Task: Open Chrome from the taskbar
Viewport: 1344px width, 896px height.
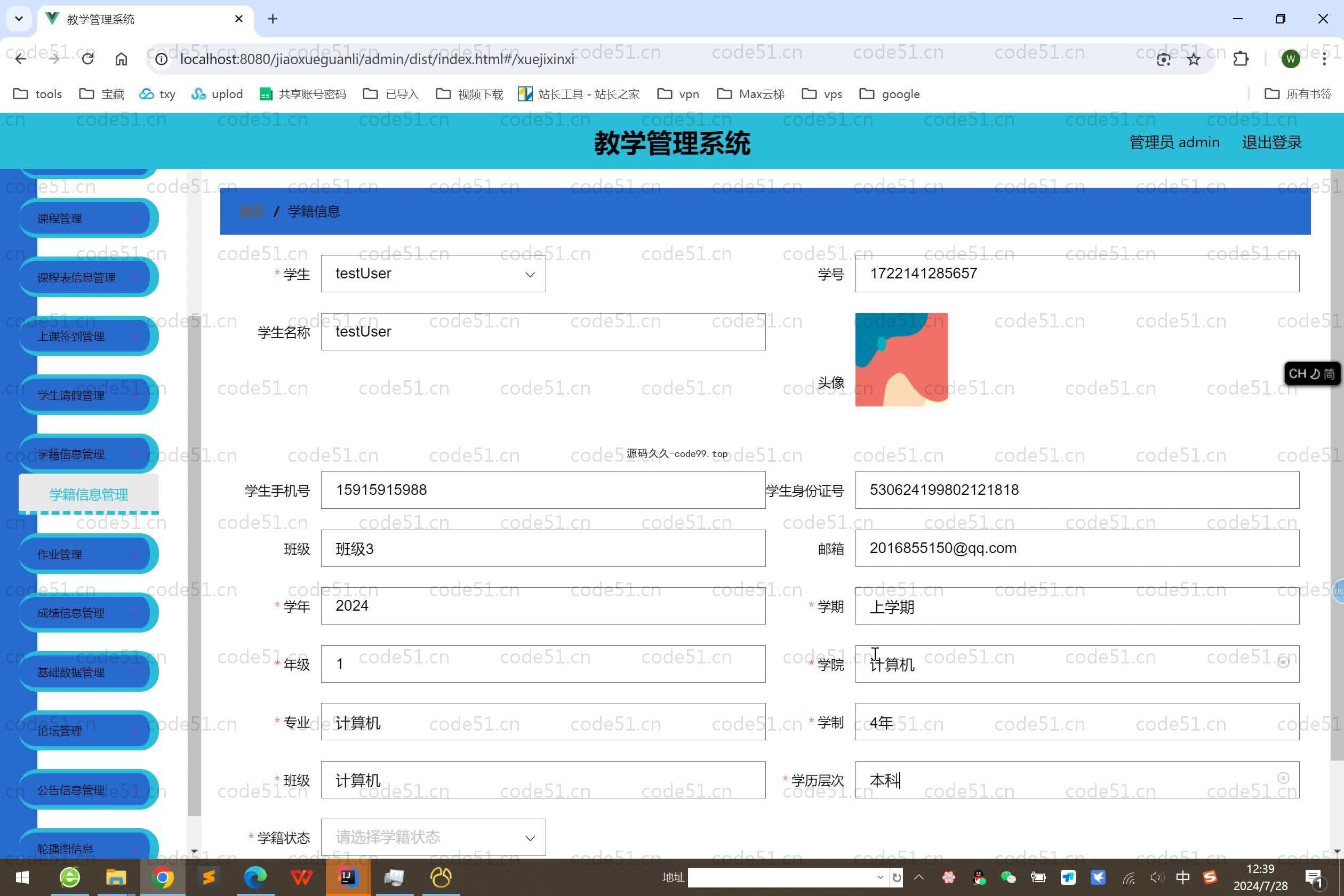Action: tap(162, 877)
